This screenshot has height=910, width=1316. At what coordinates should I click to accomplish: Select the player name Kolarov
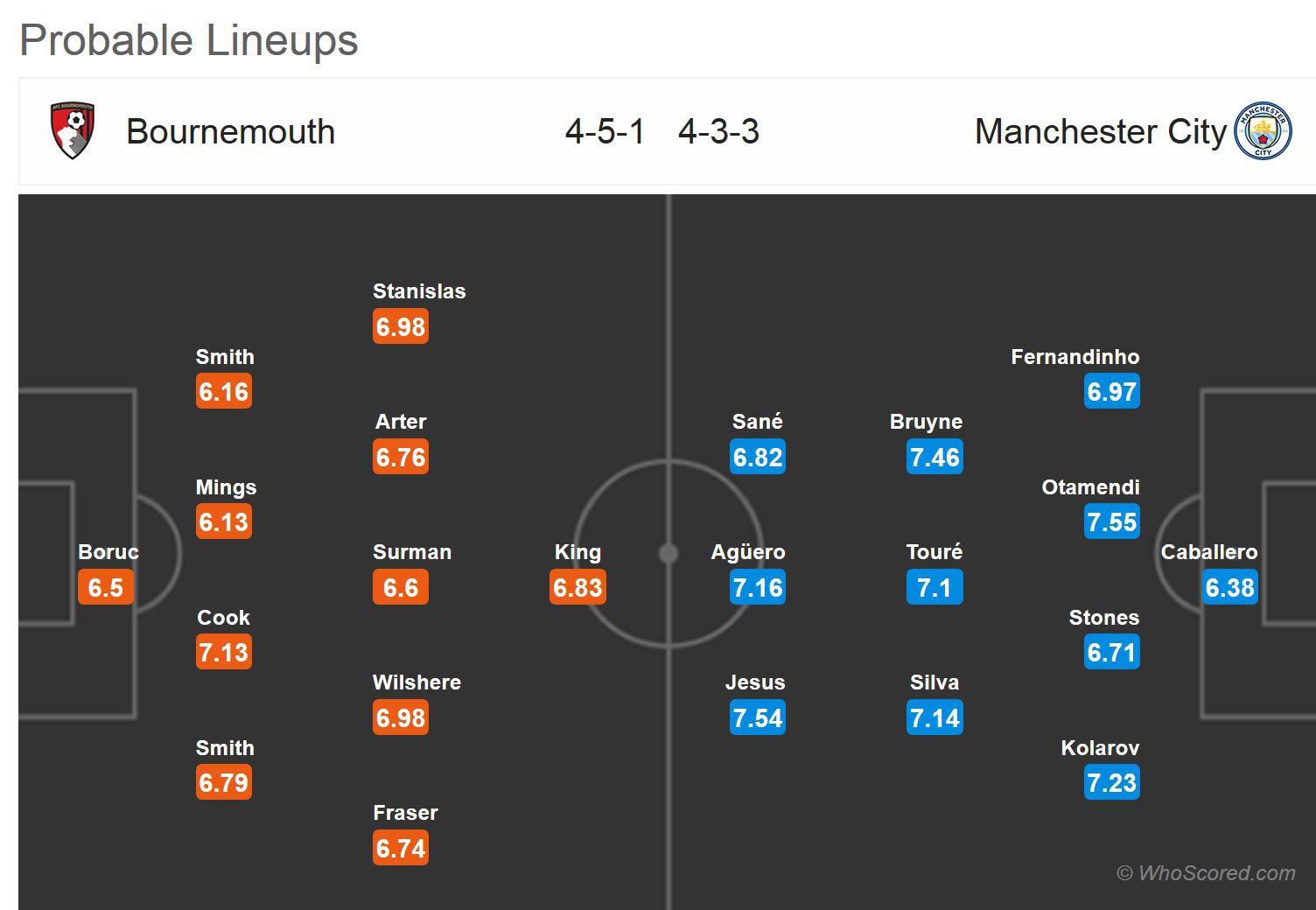(x=1100, y=748)
